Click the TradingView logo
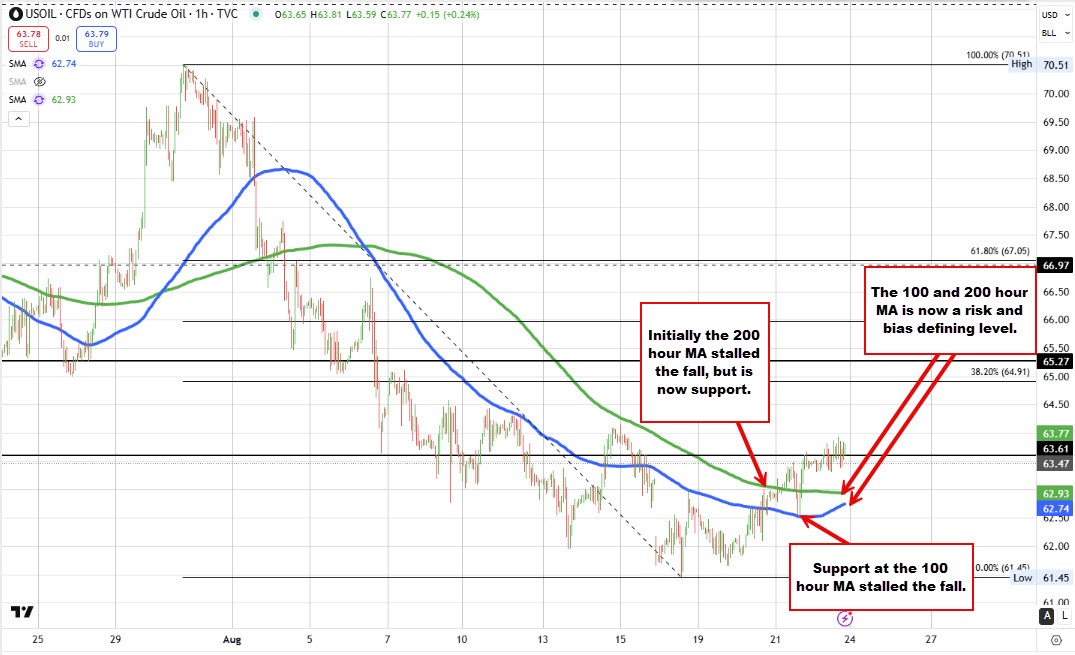 (x=22, y=612)
